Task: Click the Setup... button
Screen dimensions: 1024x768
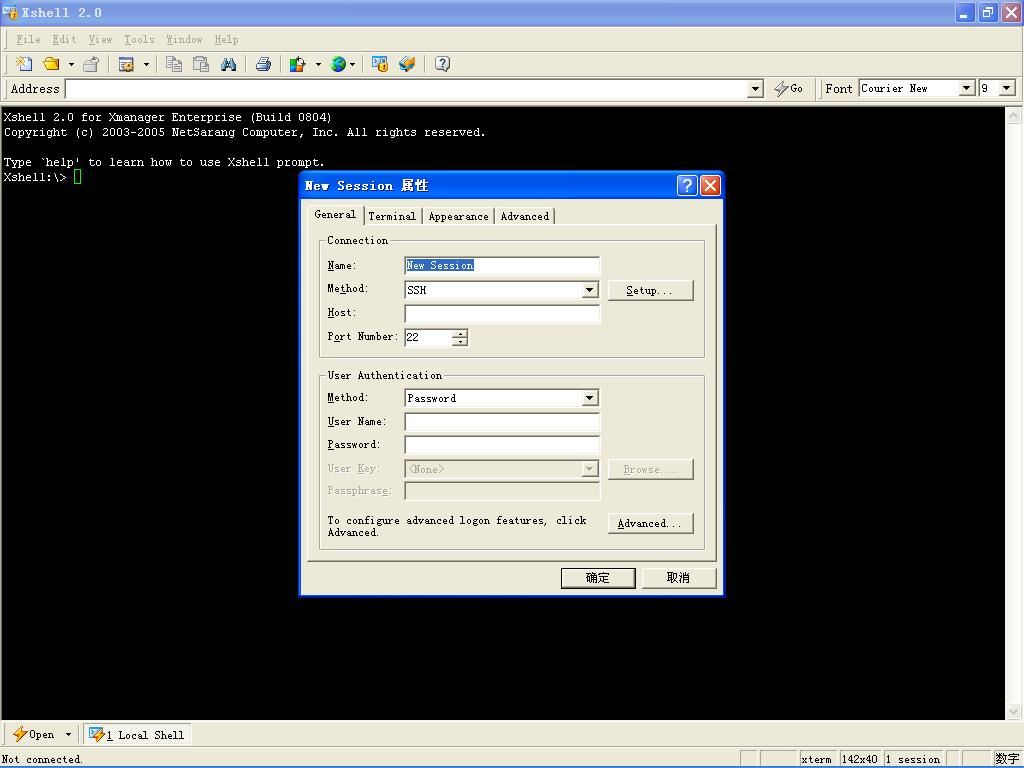Action: coord(650,290)
